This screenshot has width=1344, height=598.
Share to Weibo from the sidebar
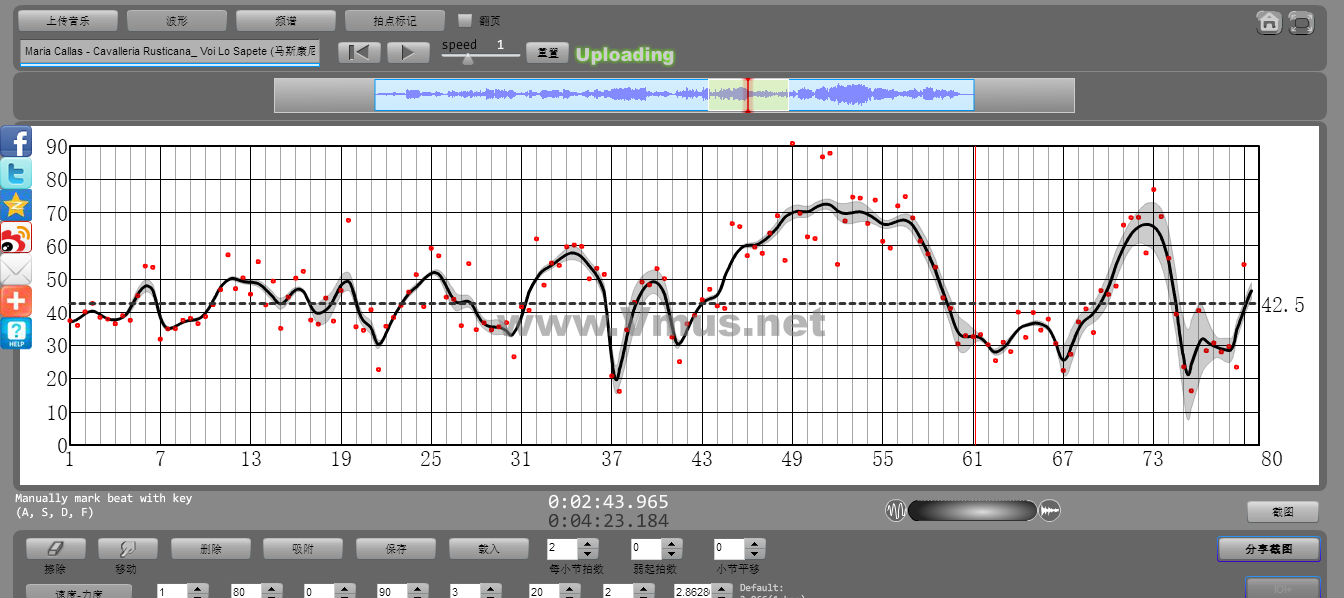pos(16,237)
